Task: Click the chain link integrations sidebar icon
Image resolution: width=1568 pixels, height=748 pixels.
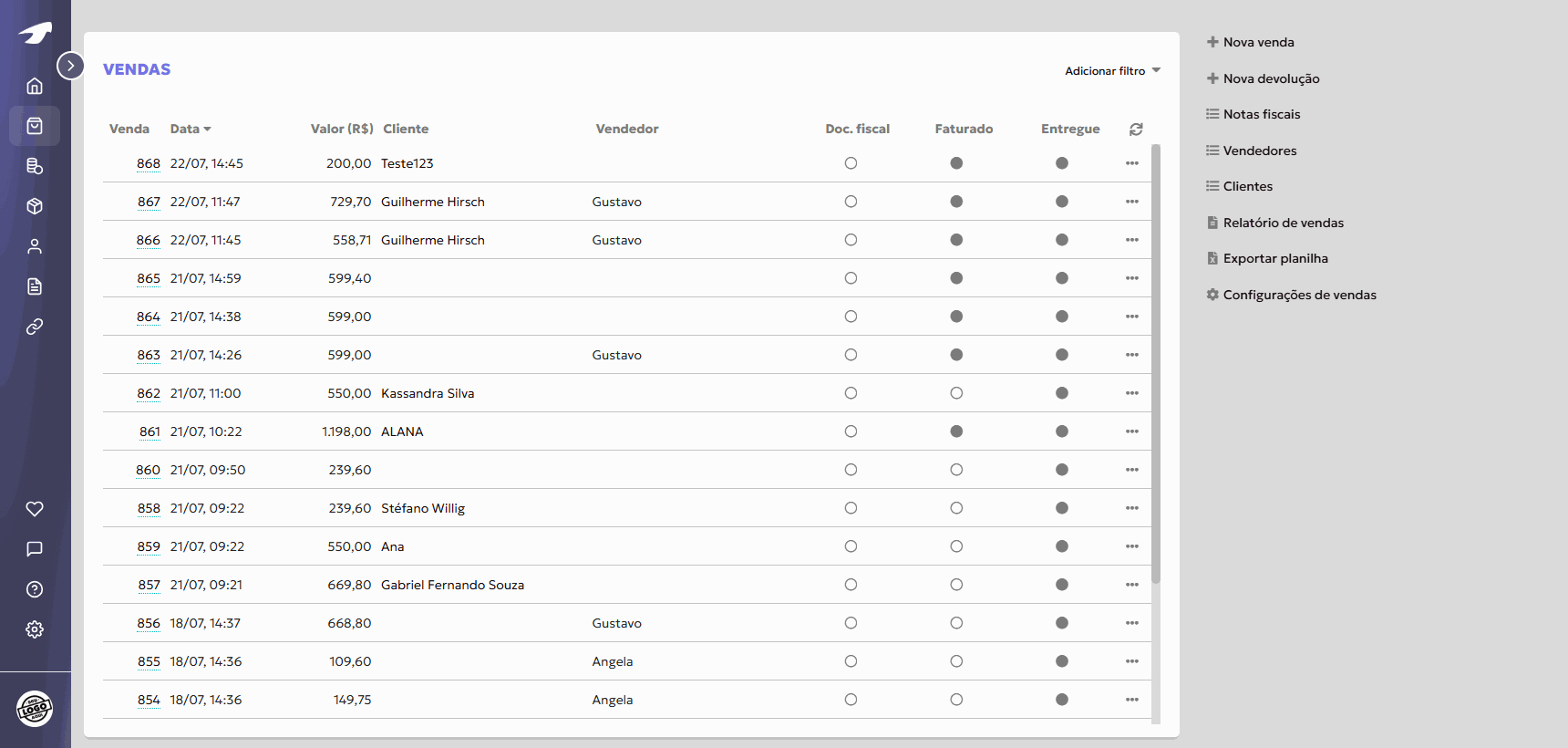Action: click(35, 327)
